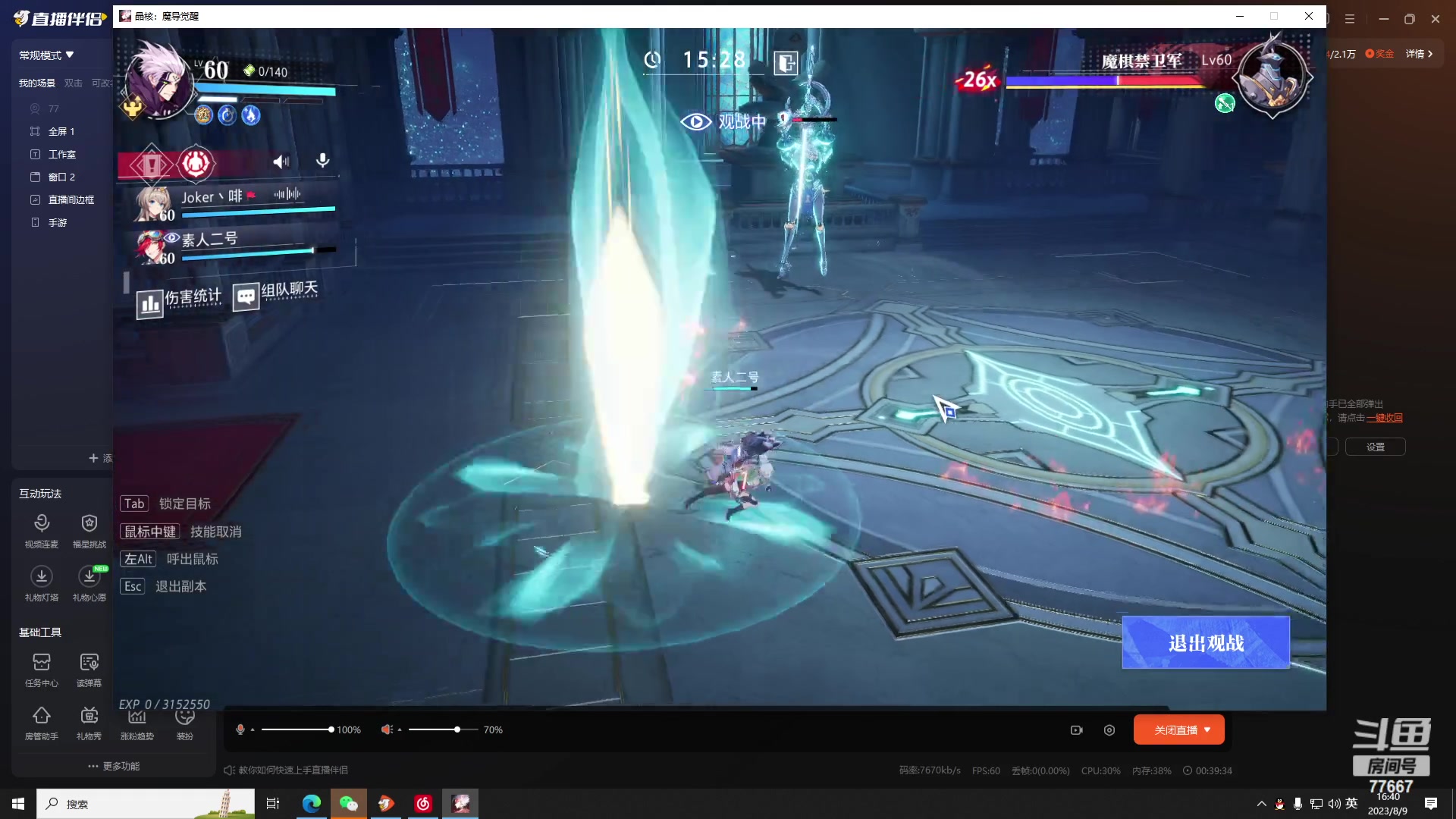This screenshot has width=1456, height=819.
Task: Open 任务中心 task center
Action: click(42, 670)
